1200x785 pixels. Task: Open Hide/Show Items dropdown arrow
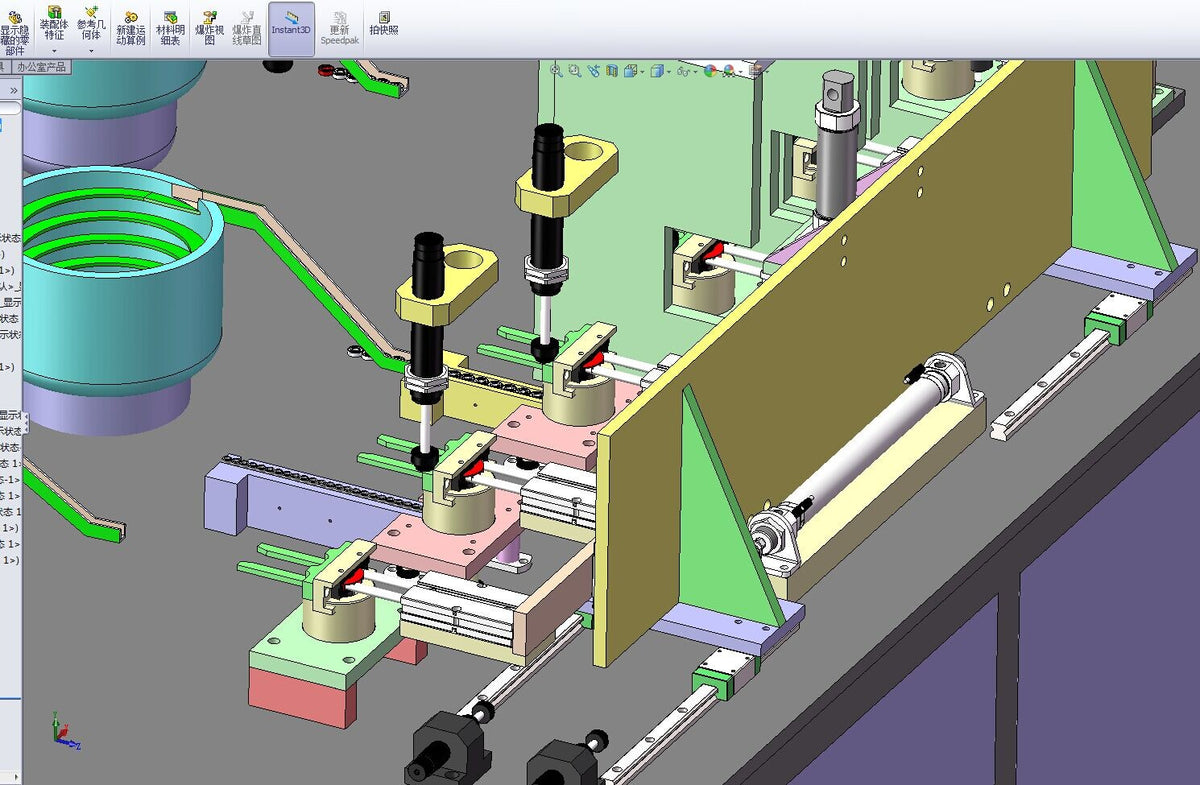pos(695,71)
